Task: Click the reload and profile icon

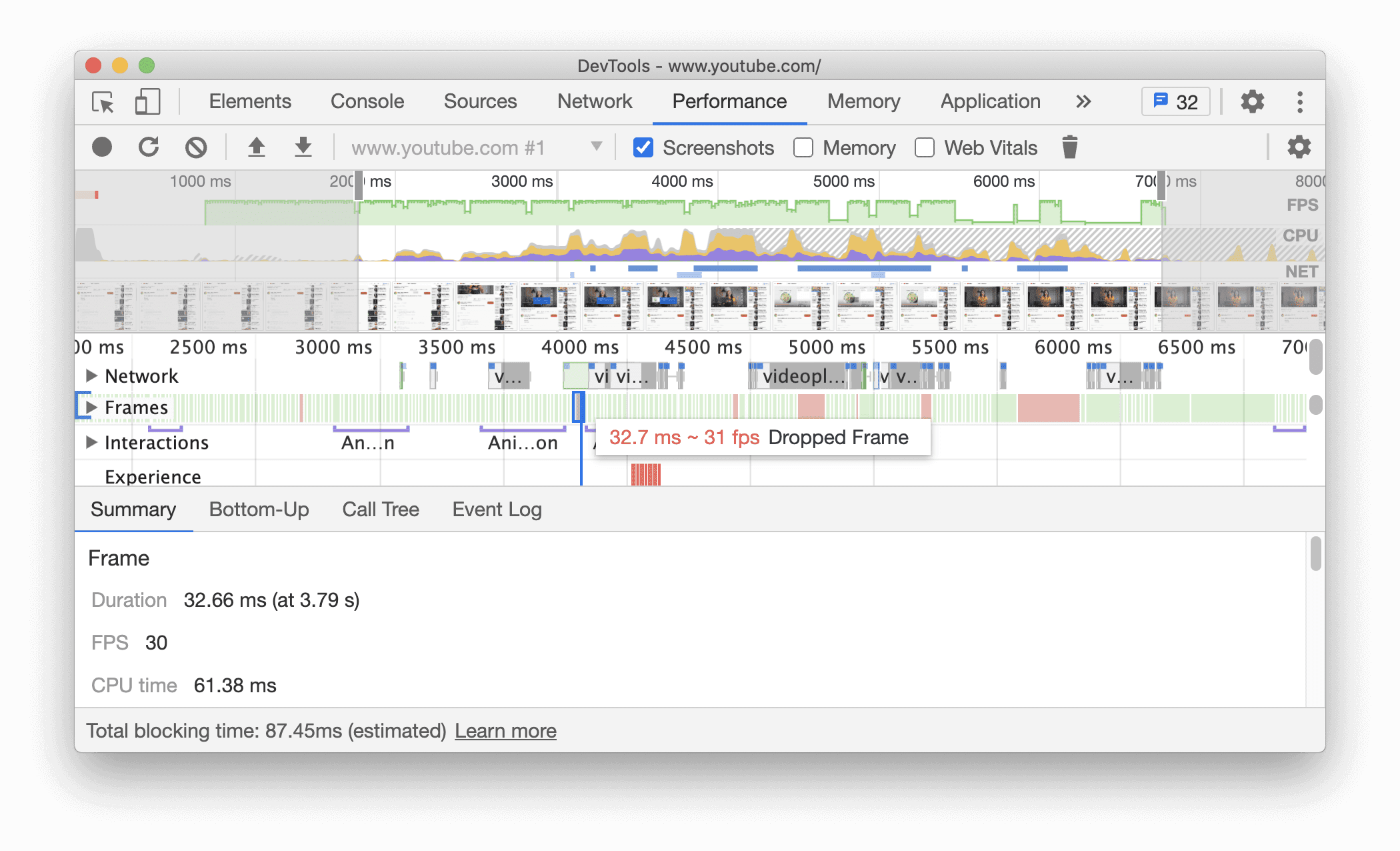Action: click(148, 148)
